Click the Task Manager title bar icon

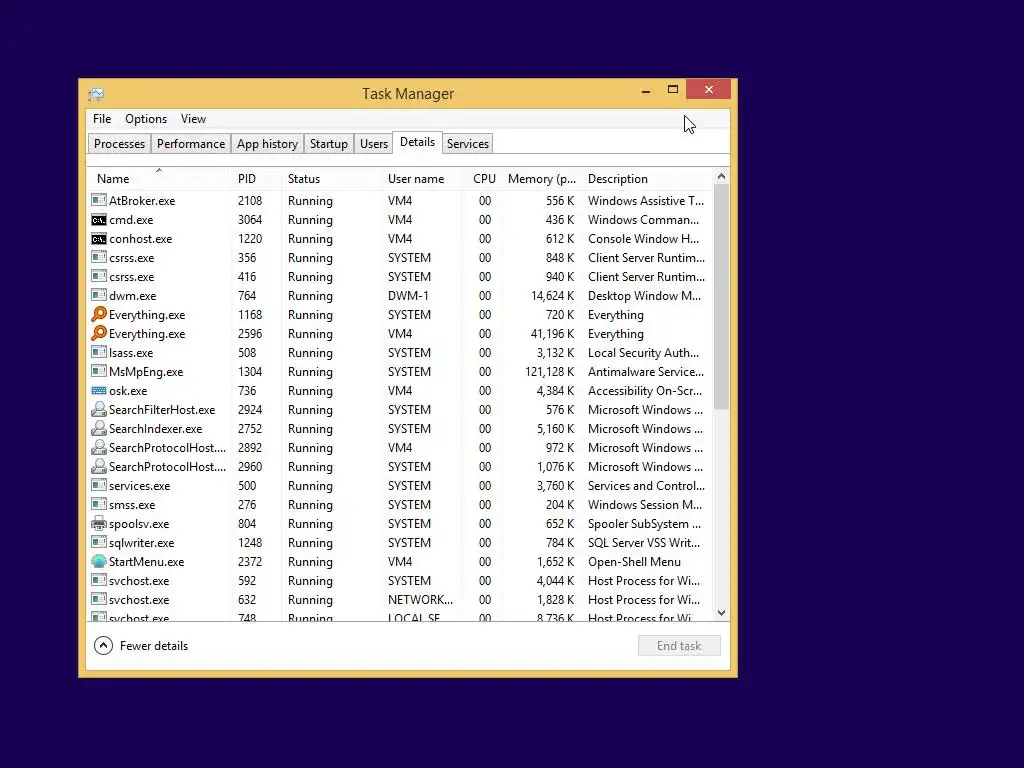[x=96, y=94]
